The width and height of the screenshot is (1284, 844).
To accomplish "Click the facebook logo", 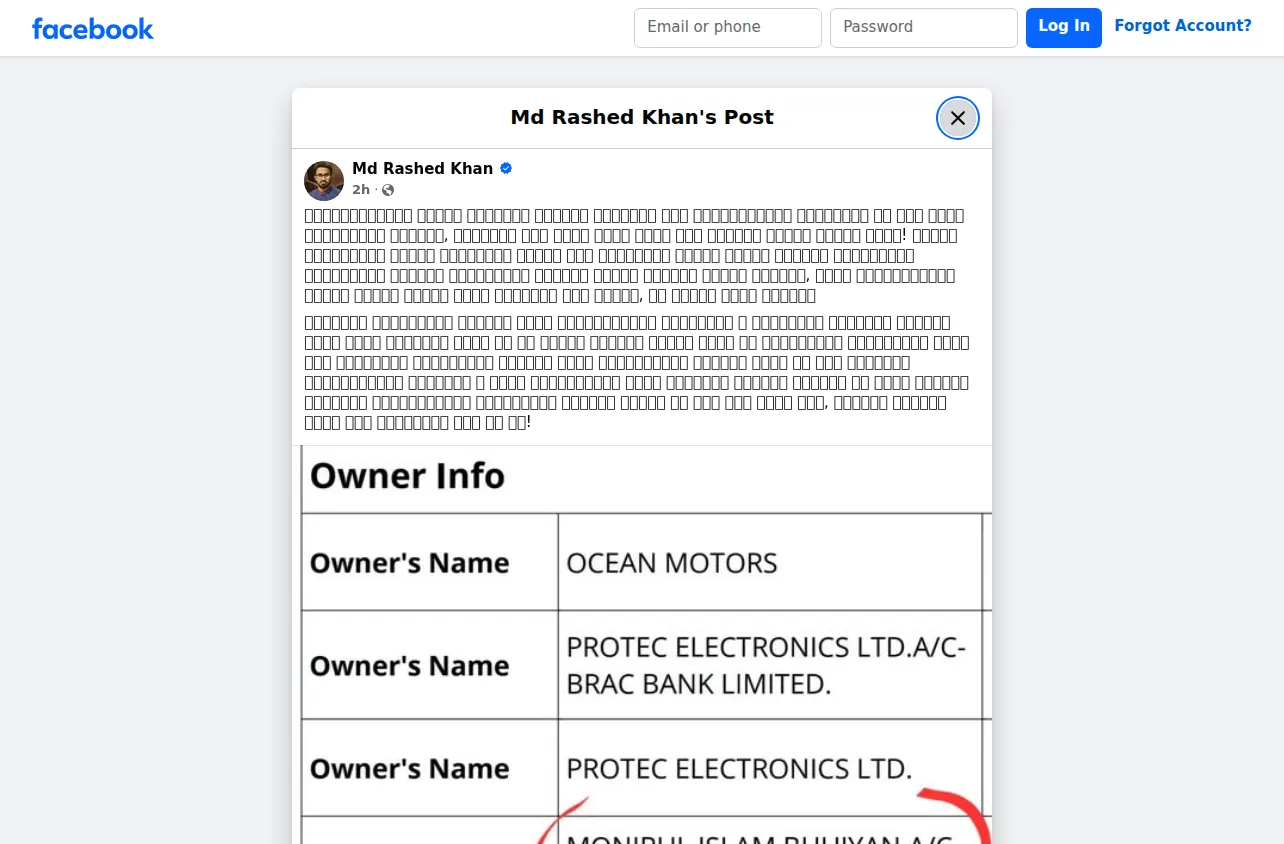I will click(92, 29).
